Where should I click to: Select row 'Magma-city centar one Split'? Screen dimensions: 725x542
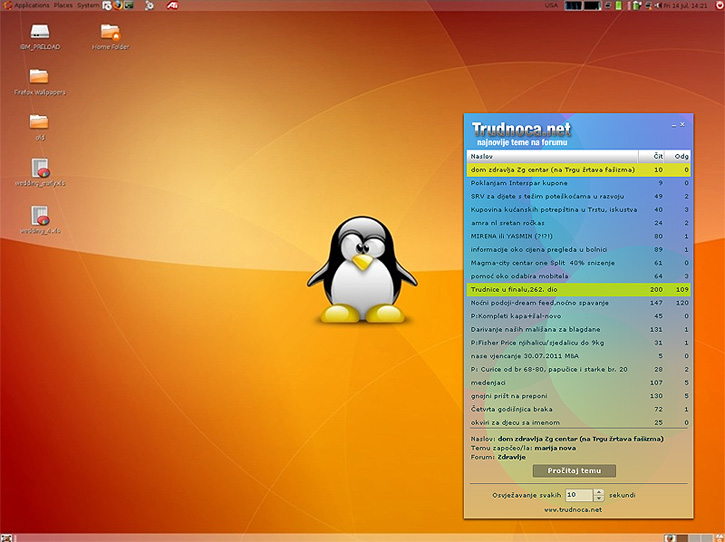click(x=578, y=263)
